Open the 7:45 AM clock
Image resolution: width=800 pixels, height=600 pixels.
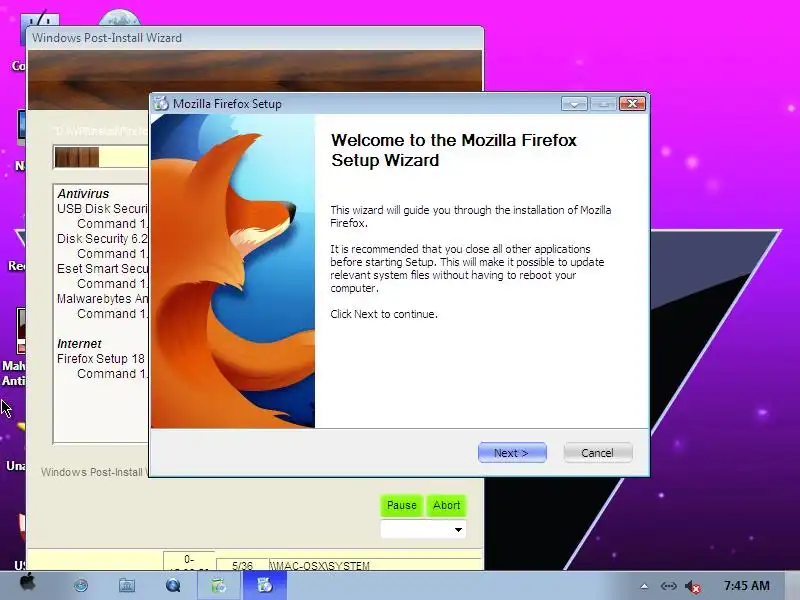[x=746, y=586]
